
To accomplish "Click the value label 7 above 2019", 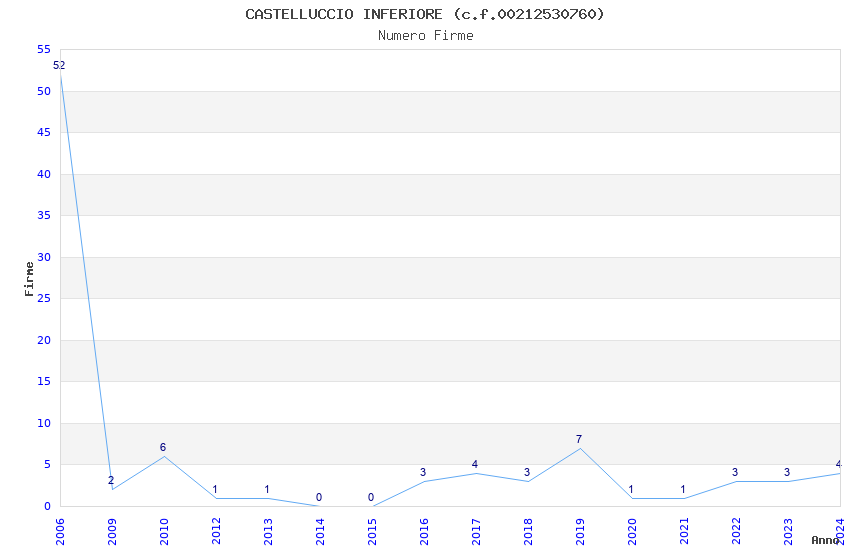I will tap(579, 440).
